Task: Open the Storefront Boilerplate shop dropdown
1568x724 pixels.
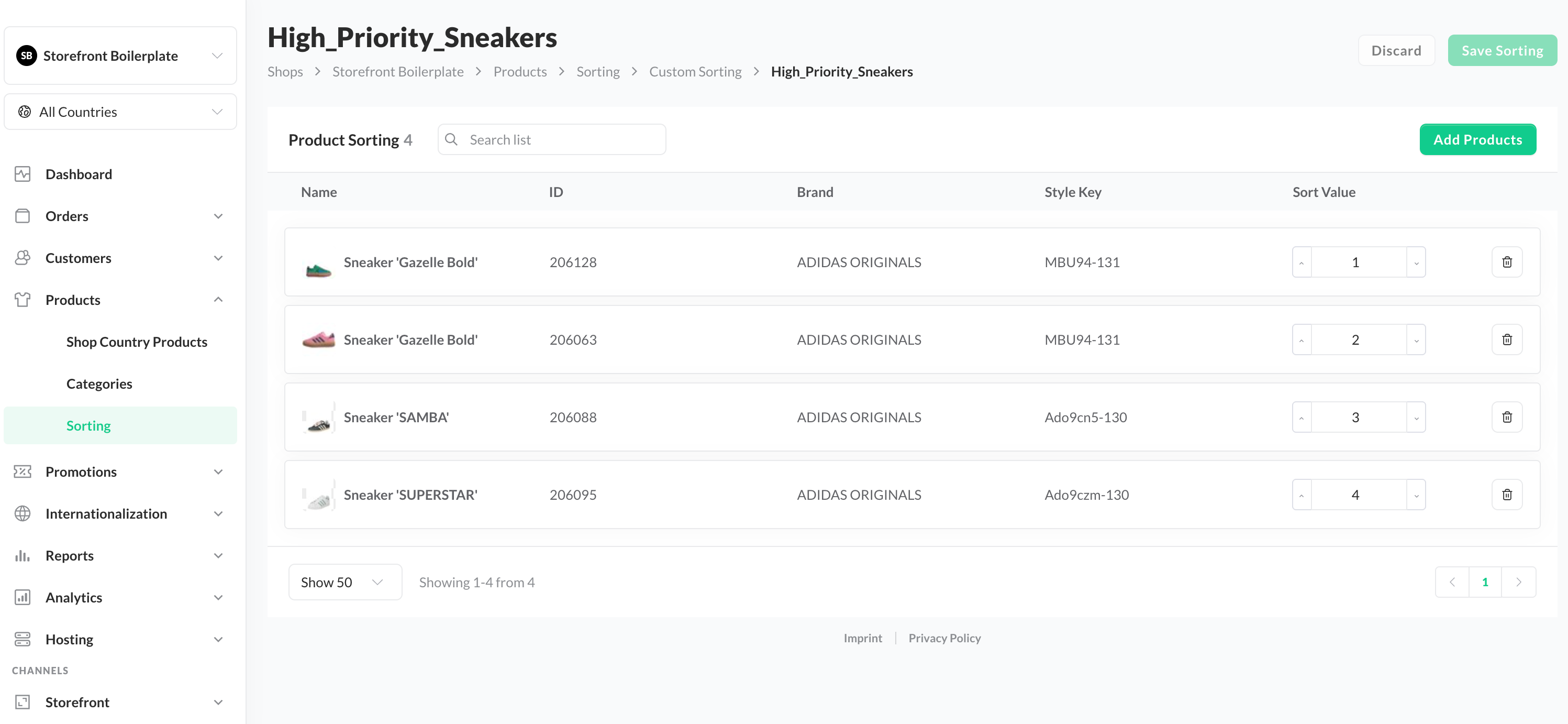Action: (120, 56)
